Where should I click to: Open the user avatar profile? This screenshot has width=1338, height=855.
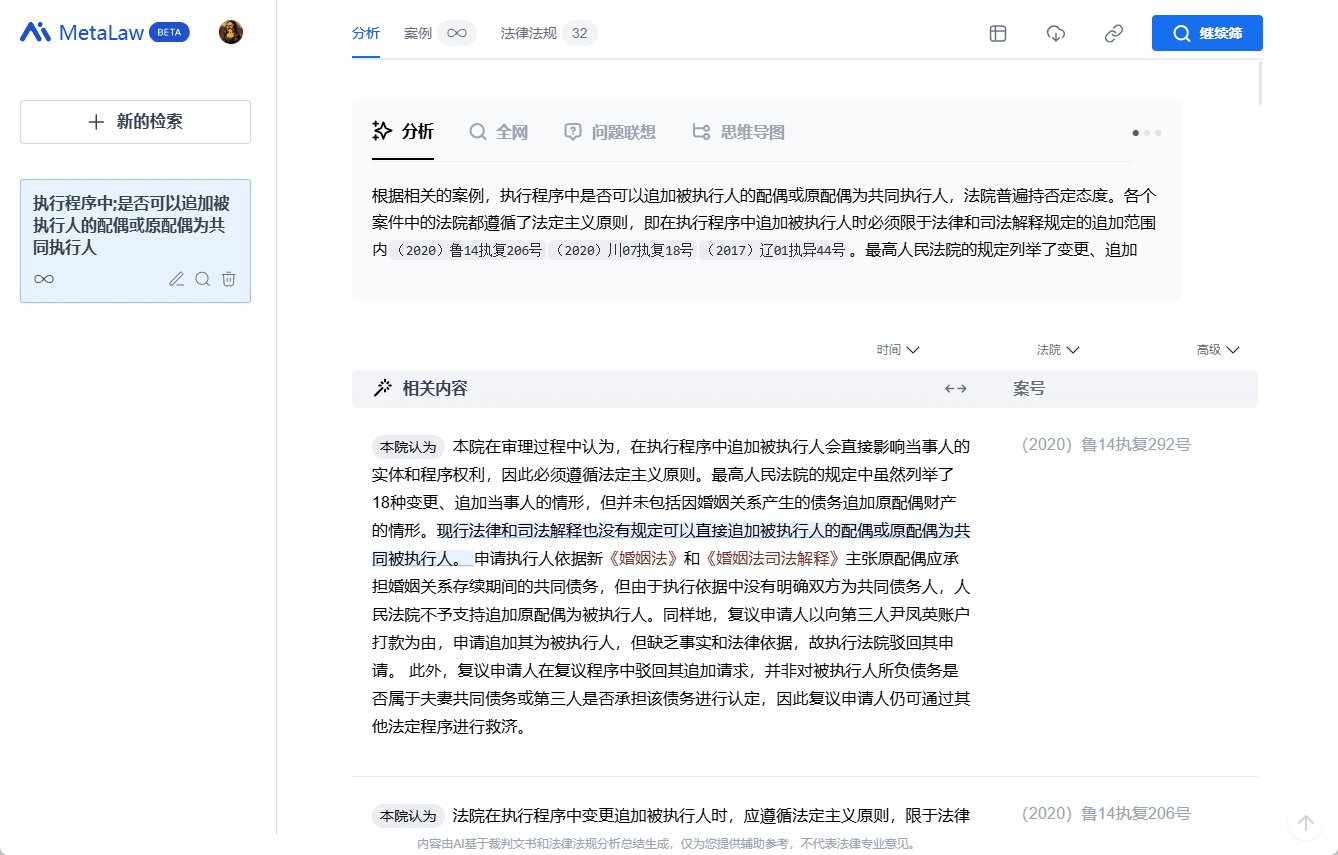coord(231,32)
